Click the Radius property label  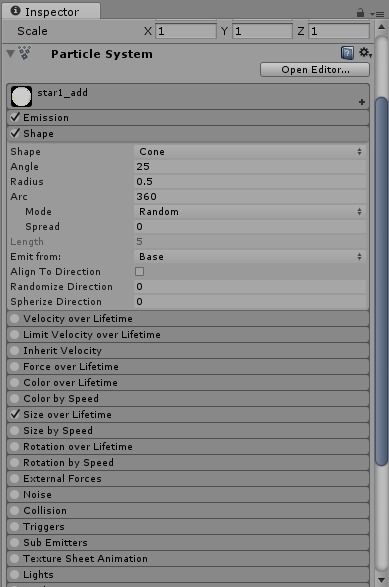pyautogui.click(x=27, y=182)
